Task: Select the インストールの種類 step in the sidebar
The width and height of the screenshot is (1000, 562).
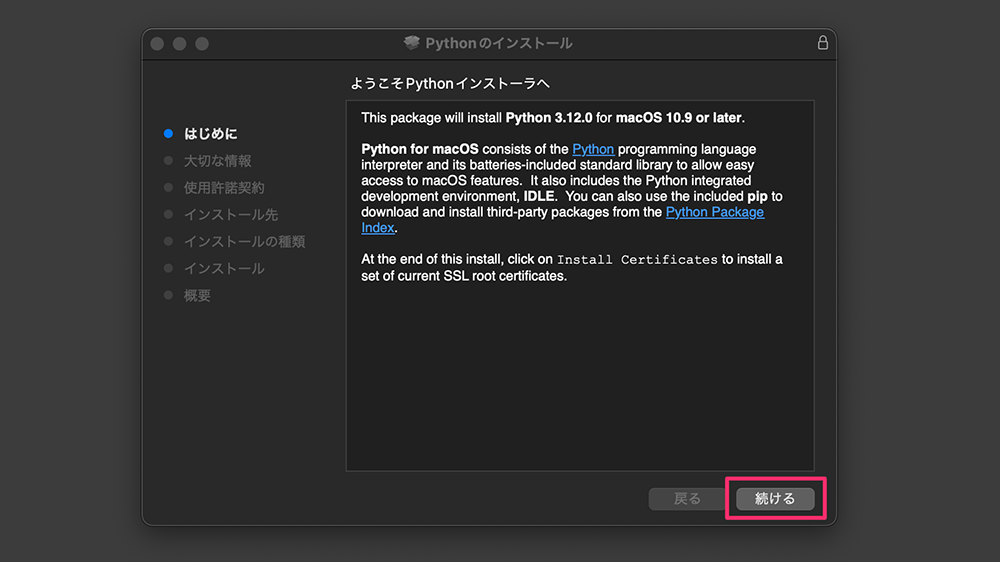Action: pos(244,241)
